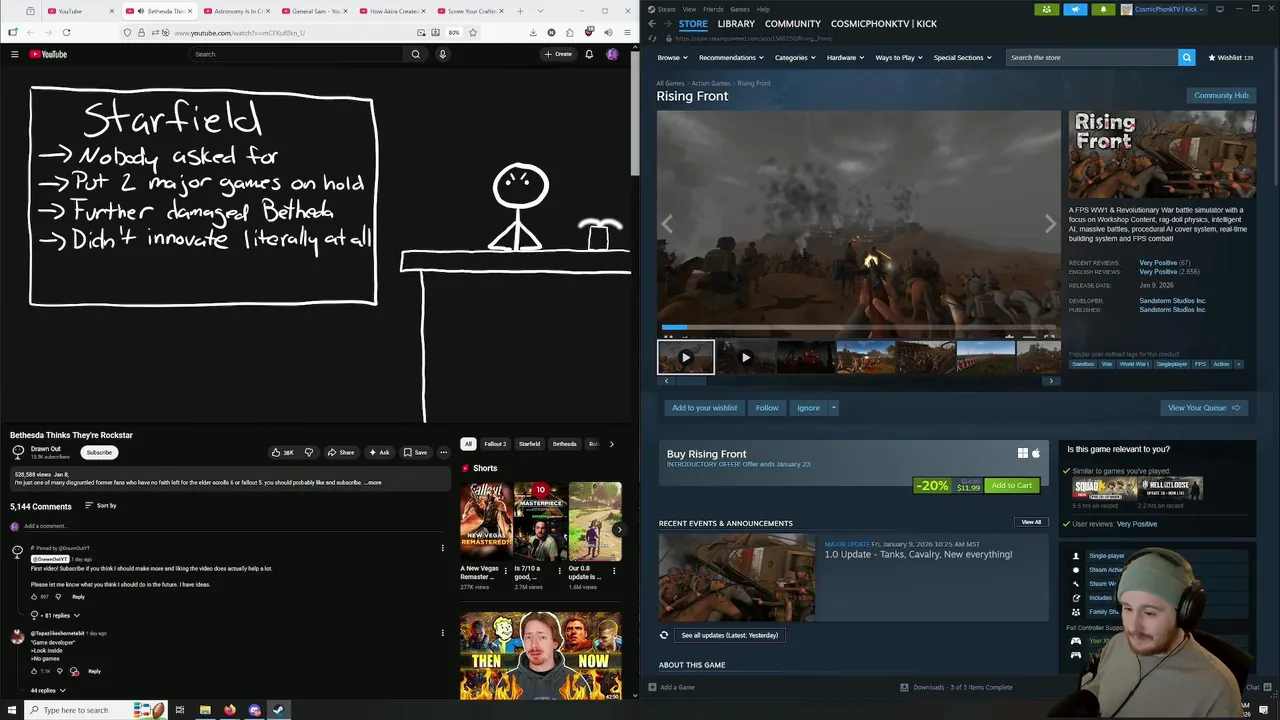
Task: Open Steam LIBRARY tab
Action: 736,24
